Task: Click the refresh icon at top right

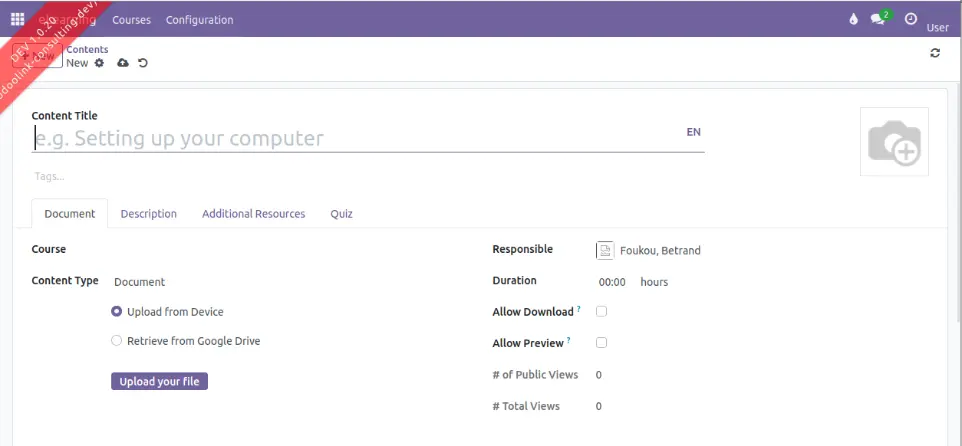Action: pyautogui.click(x=935, y=53)
